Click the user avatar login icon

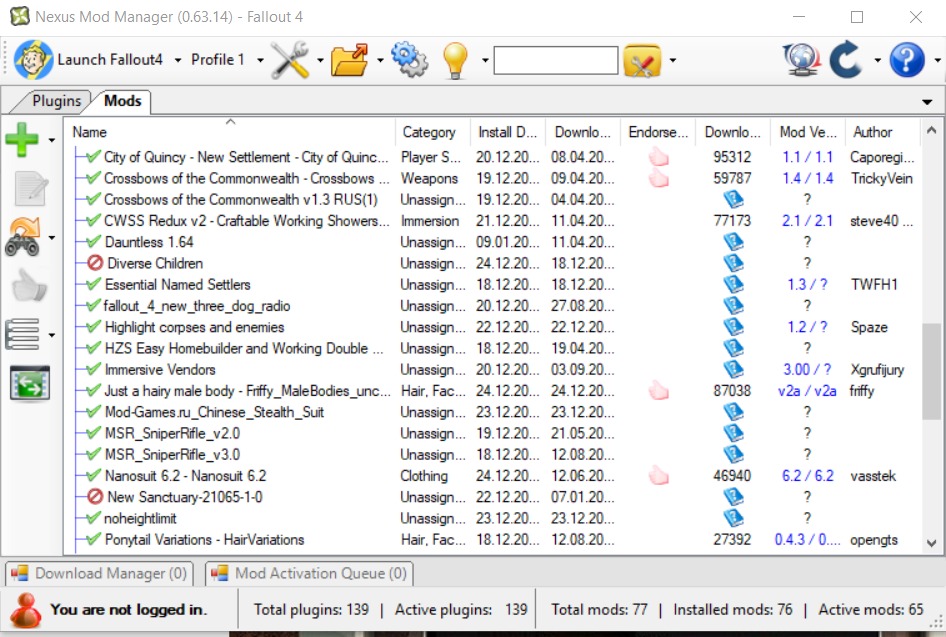[26, 610]
